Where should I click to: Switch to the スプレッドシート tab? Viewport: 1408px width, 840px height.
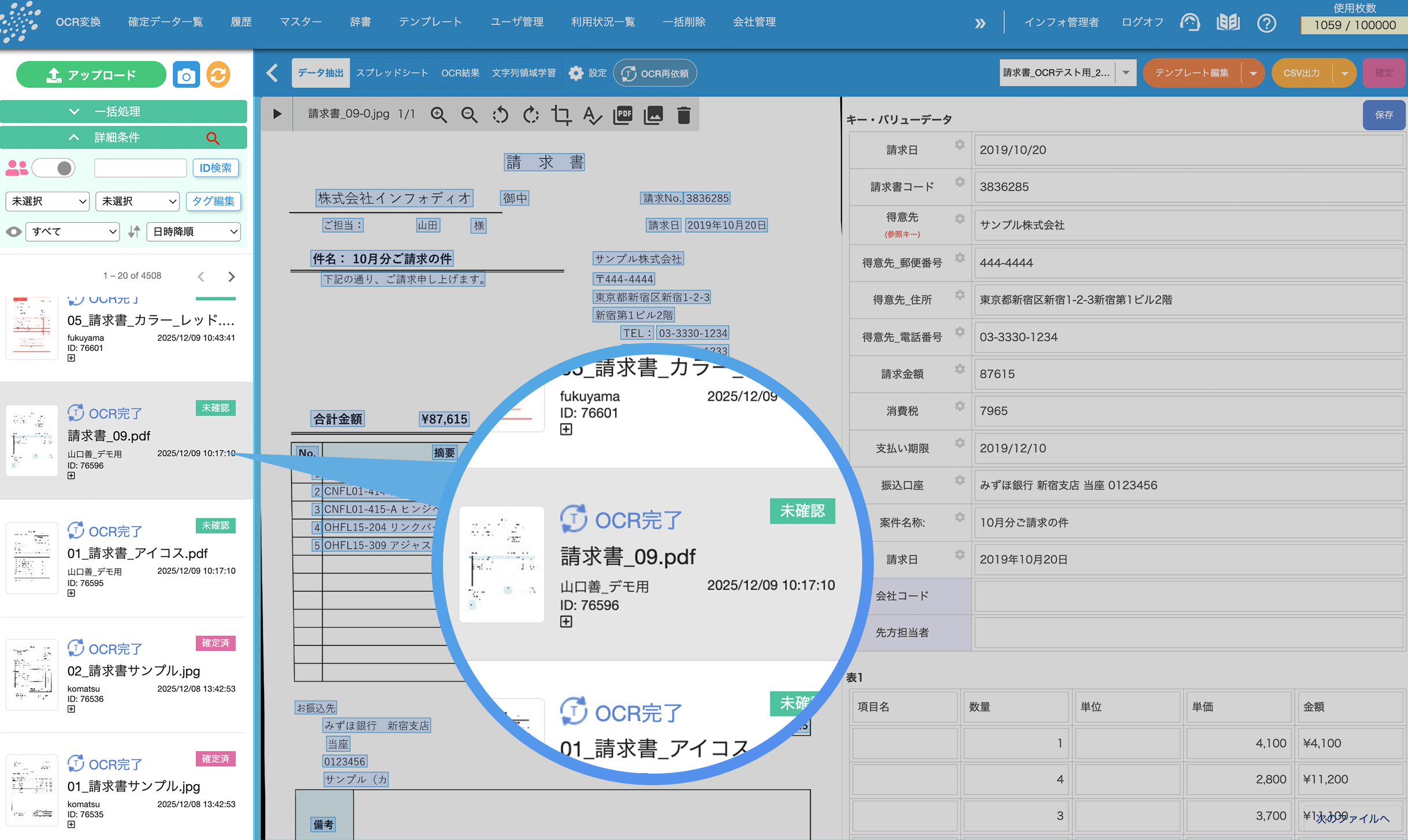392,73
